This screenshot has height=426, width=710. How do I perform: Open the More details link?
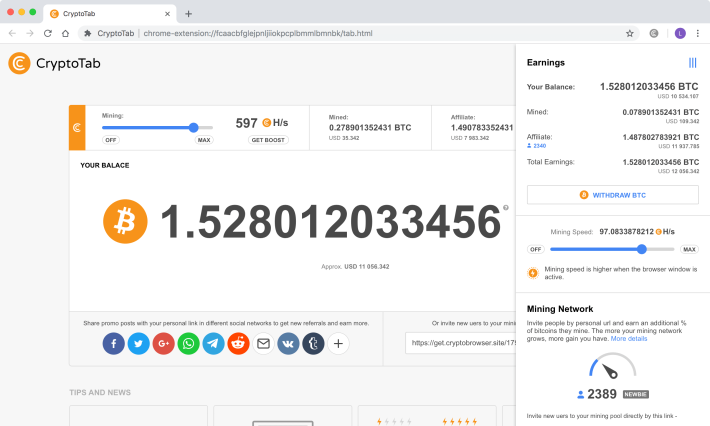coord(629,339)
